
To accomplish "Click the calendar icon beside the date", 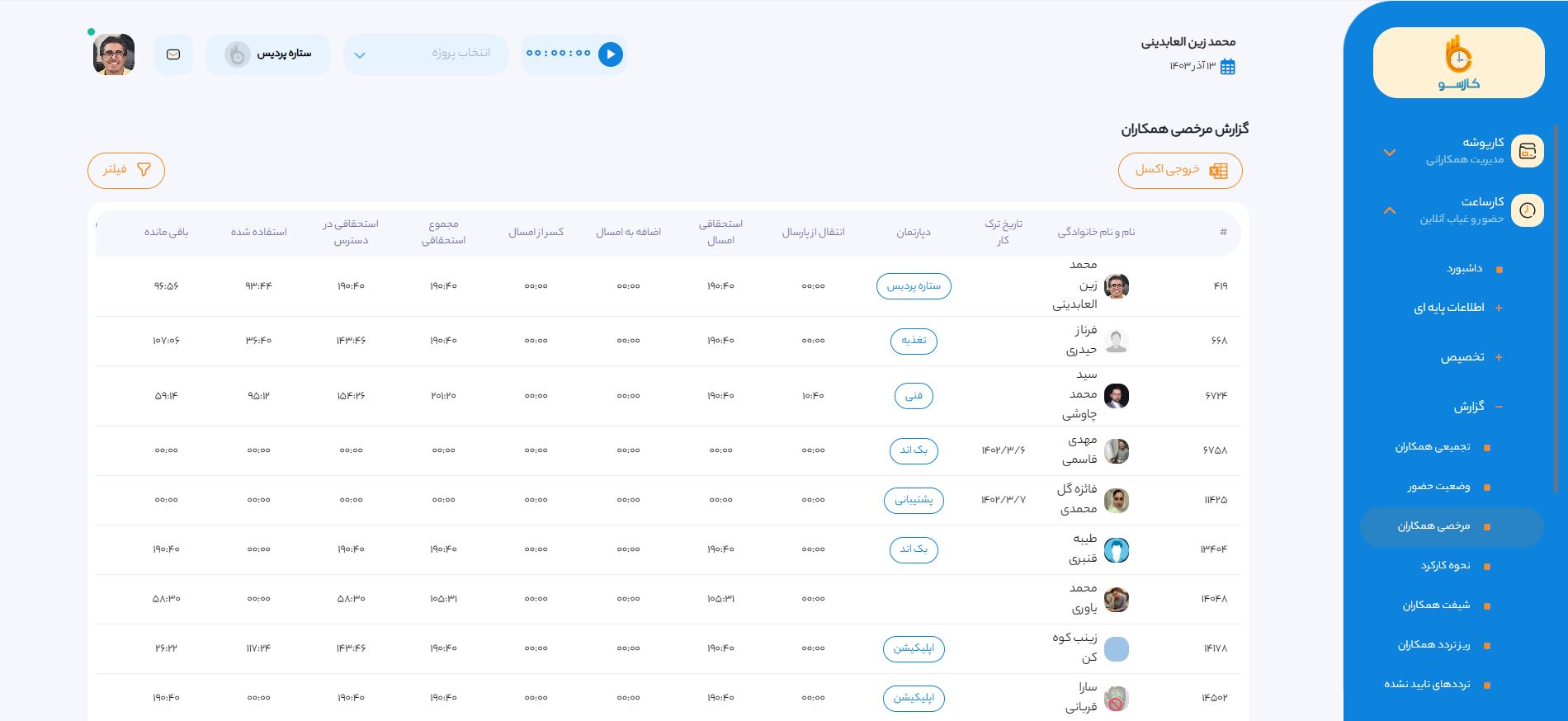I will [1227, 67].
